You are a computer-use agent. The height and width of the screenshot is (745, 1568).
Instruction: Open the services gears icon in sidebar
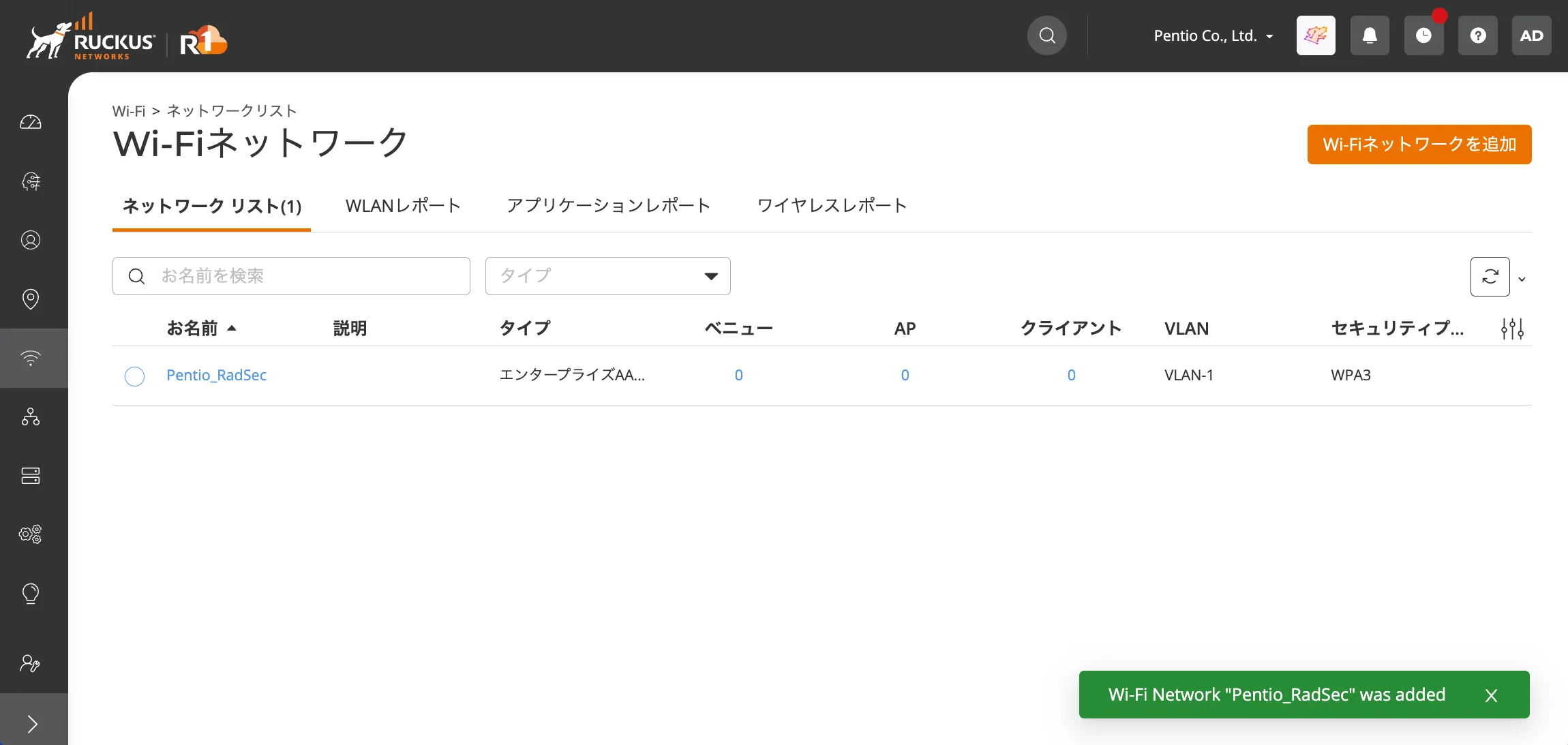(31, 534)
